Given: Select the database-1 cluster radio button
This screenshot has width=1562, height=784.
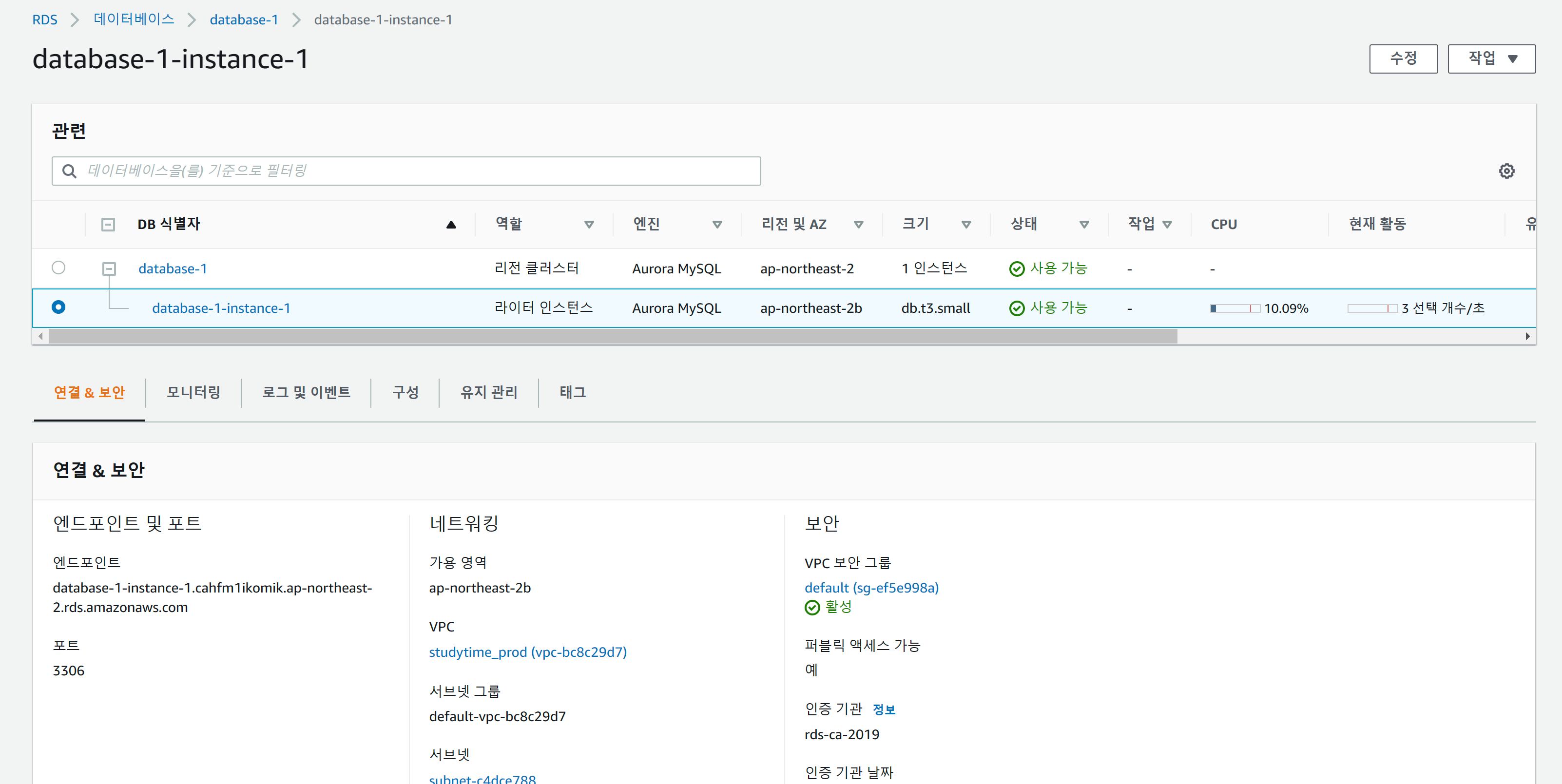Looking at the screenshot, I should 58,268.
